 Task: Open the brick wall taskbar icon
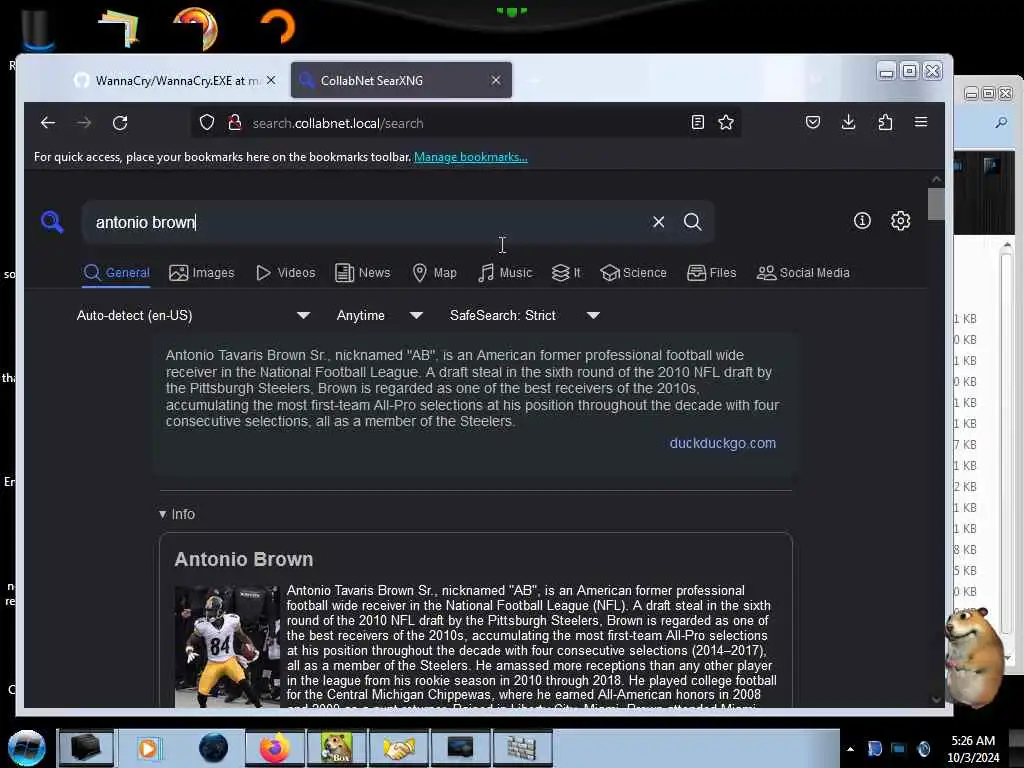pyautogui.click(x=522, y=748)
